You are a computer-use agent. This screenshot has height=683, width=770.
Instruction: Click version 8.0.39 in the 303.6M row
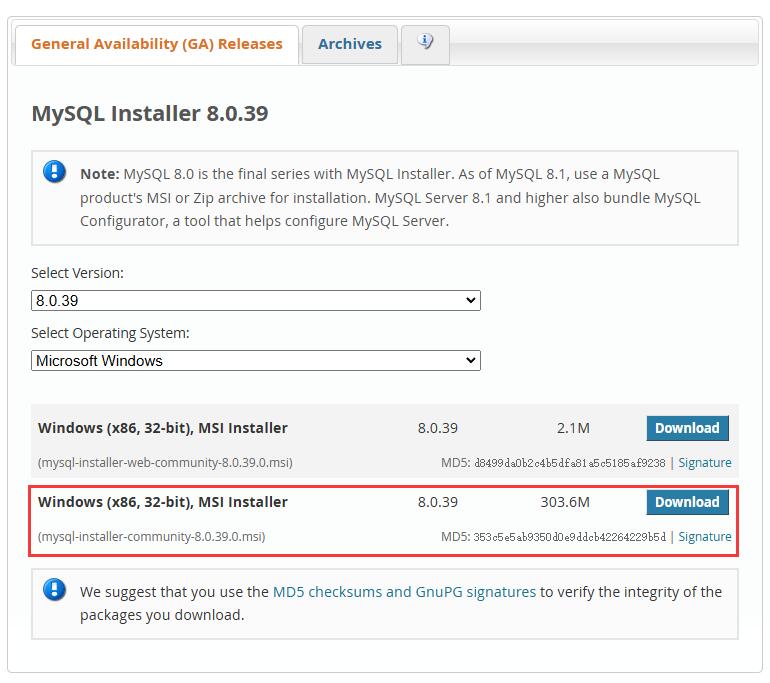tap(438, 502)
